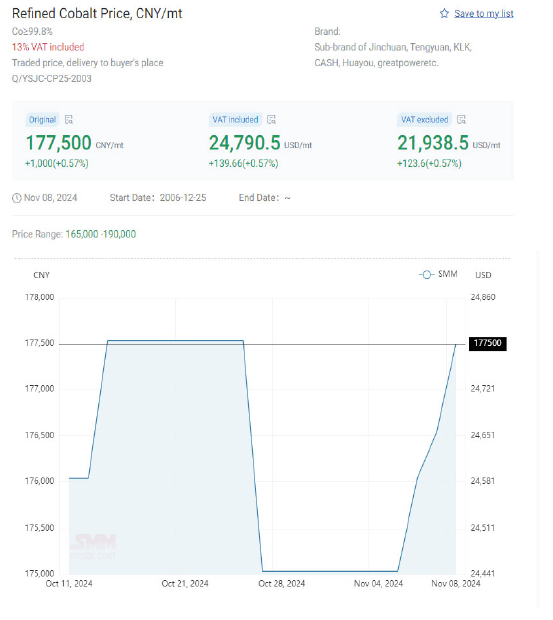Image resolution: width=553 pixels, height=620 pixels.
Task: Click the Nov 08, 2024 axis label
Action: (x=455, y=584)
